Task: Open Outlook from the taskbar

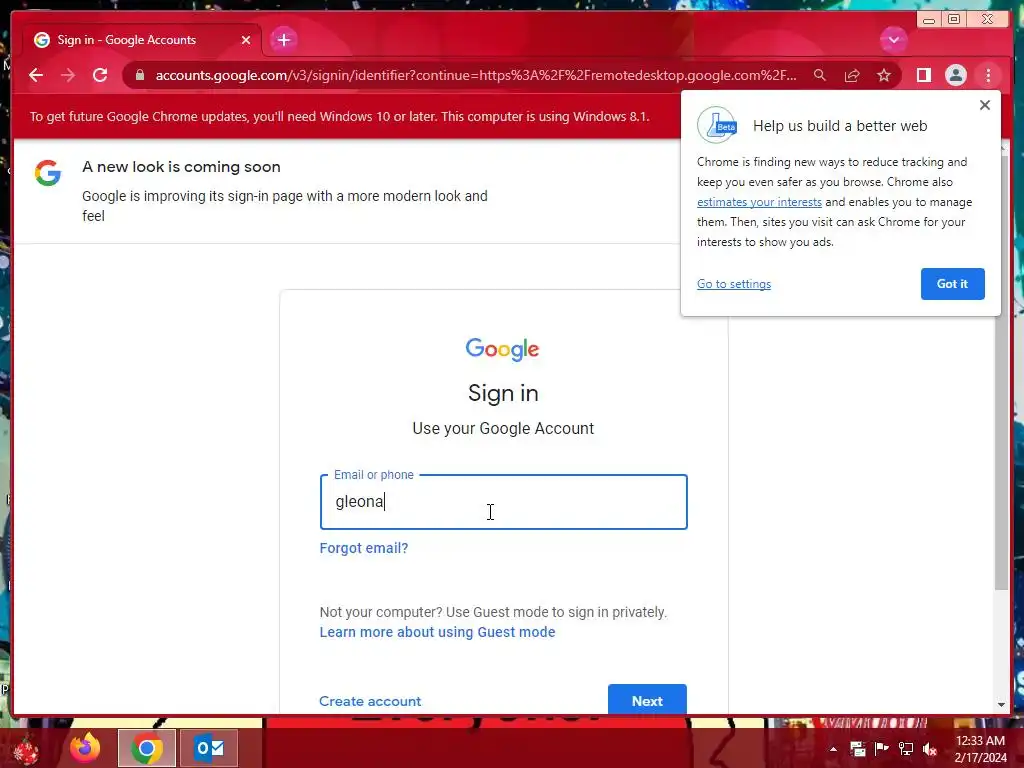Action: pos(209,748)
